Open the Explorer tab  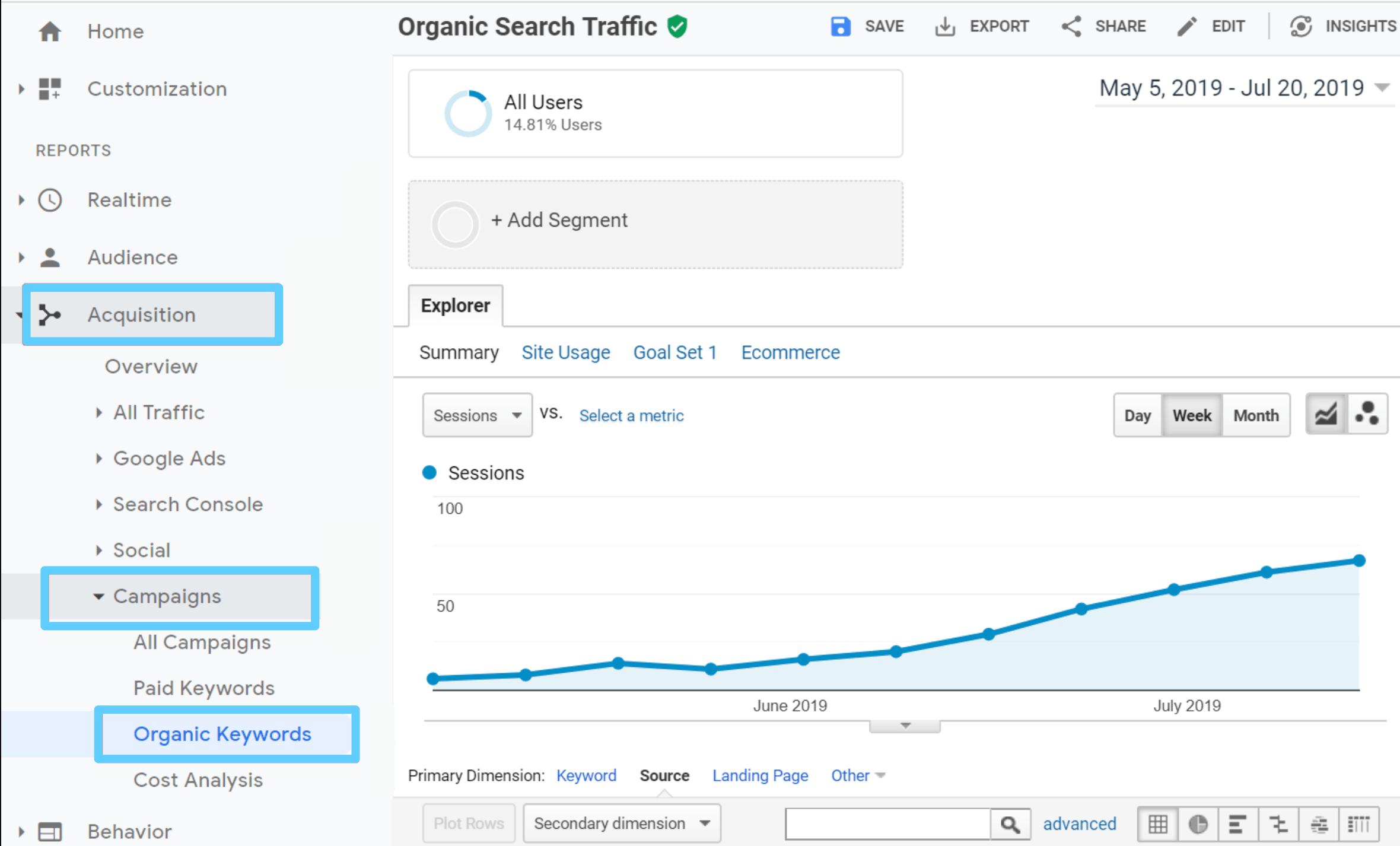tap(456, 306)
